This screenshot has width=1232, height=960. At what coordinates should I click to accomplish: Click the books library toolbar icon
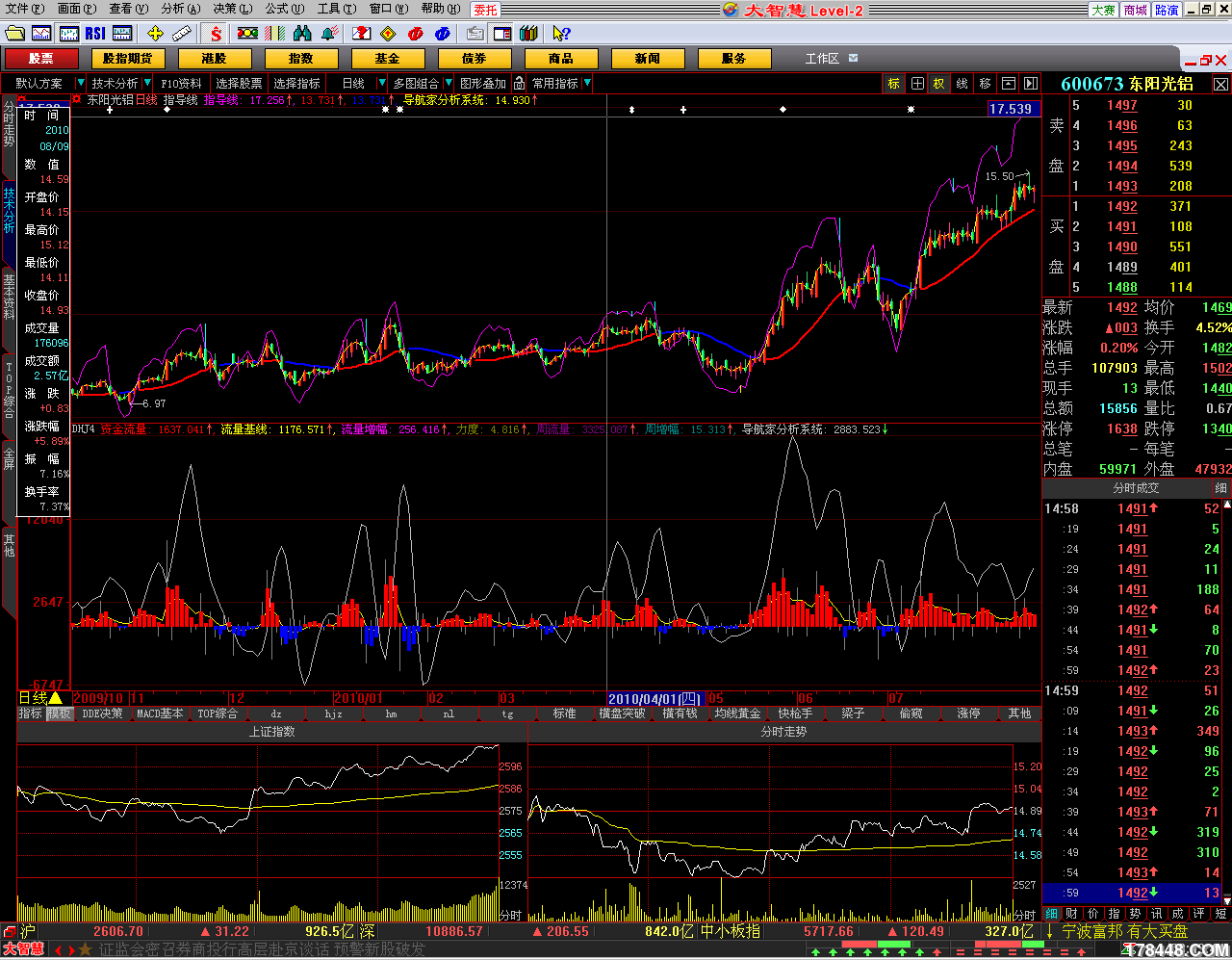click(x=528, y=34)
